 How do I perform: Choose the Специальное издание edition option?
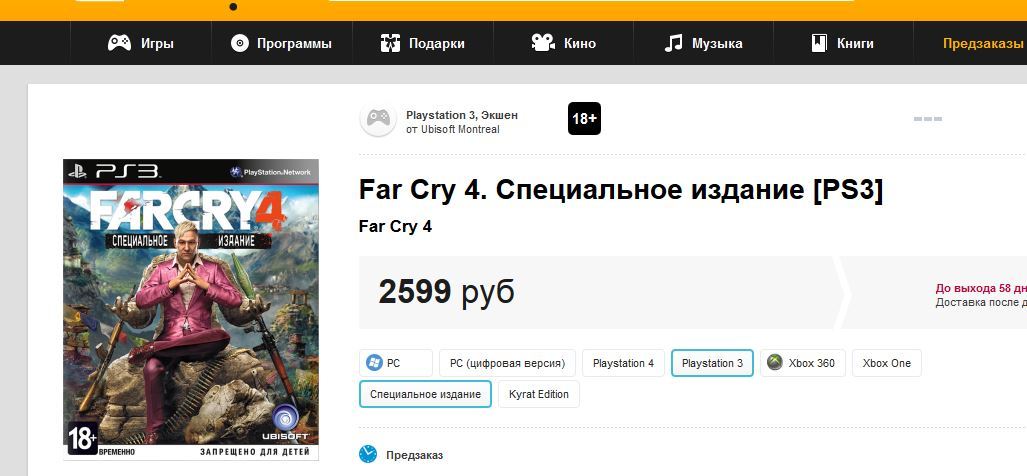(x=425, y=394)
